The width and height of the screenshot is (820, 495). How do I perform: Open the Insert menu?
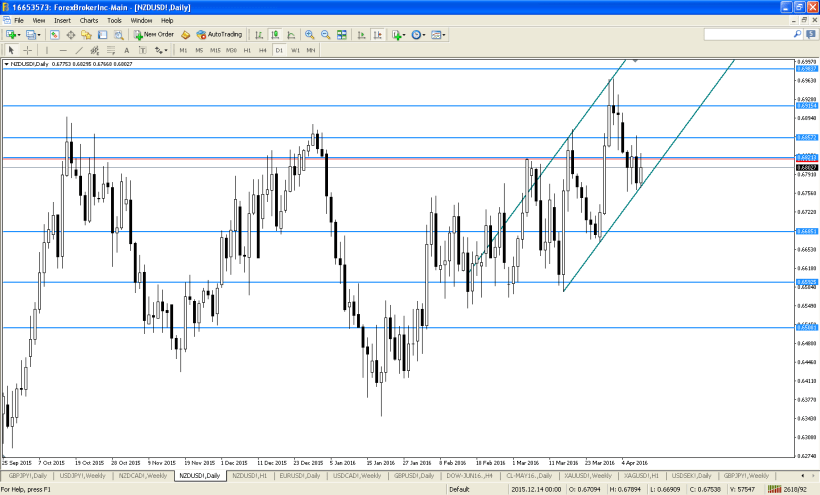[62, 20]
